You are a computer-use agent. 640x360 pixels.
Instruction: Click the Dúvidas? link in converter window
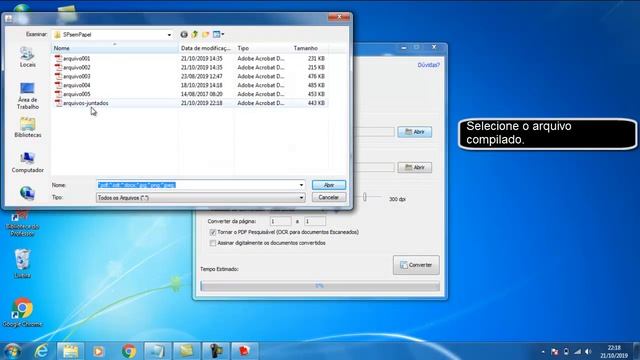click(429, 65)
